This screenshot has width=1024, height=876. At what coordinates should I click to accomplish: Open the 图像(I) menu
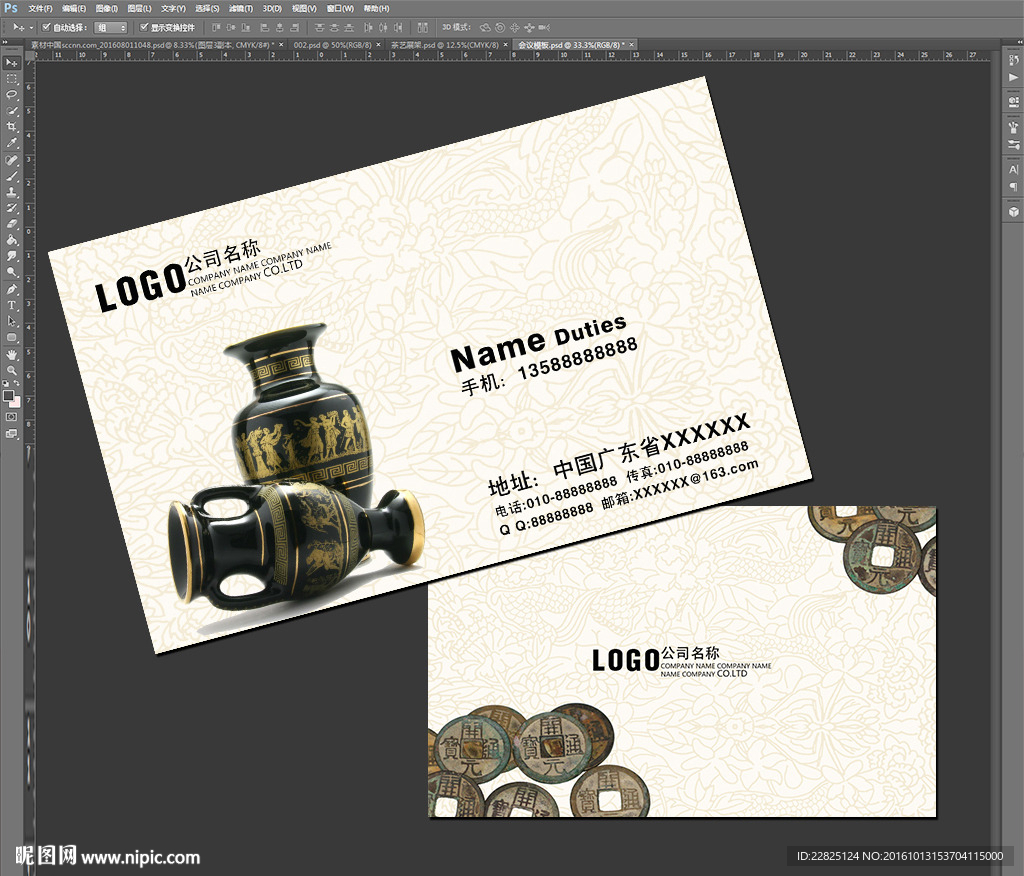[x=106, y=8]
